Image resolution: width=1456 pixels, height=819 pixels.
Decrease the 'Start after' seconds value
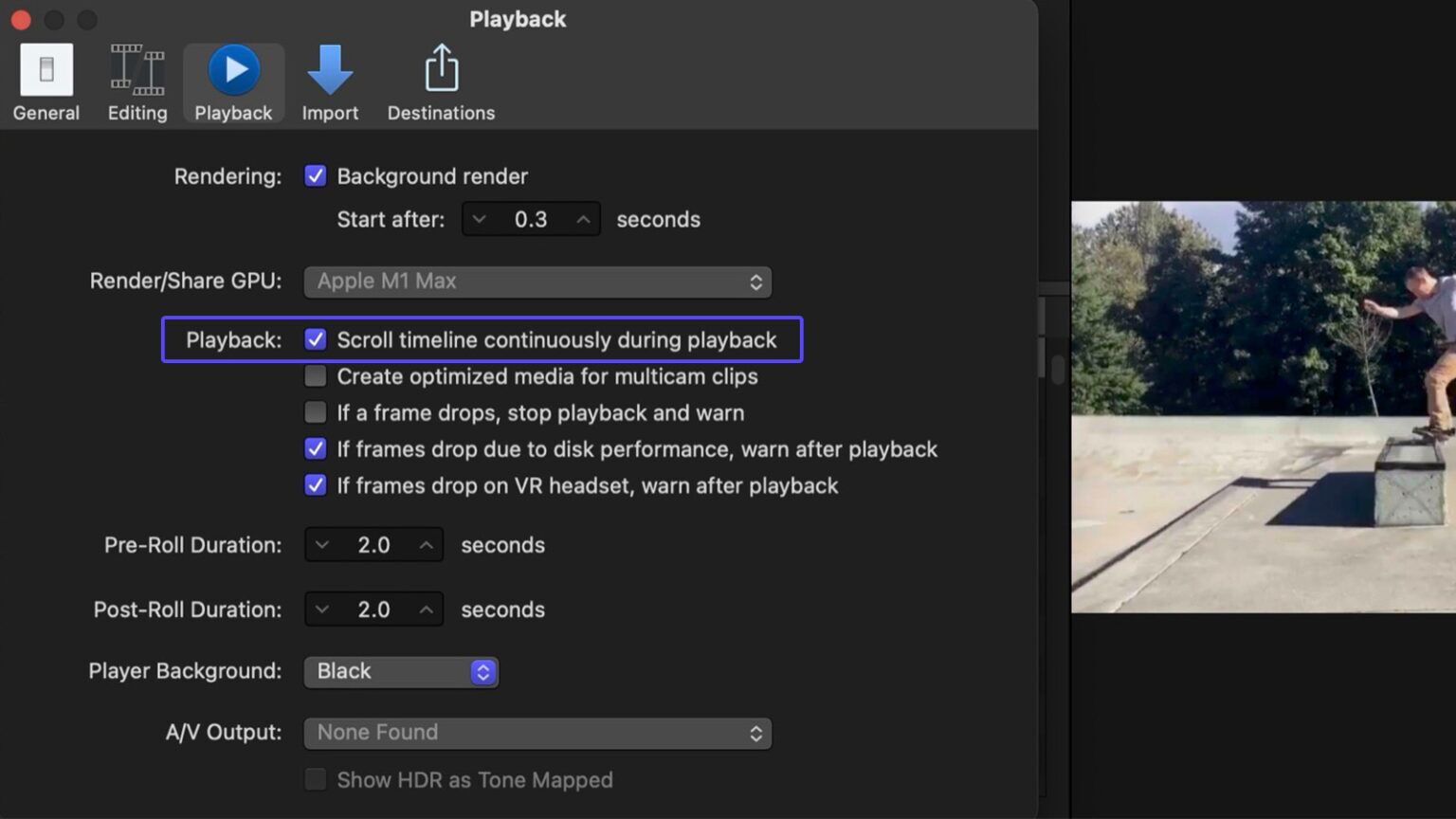point(480,219)
